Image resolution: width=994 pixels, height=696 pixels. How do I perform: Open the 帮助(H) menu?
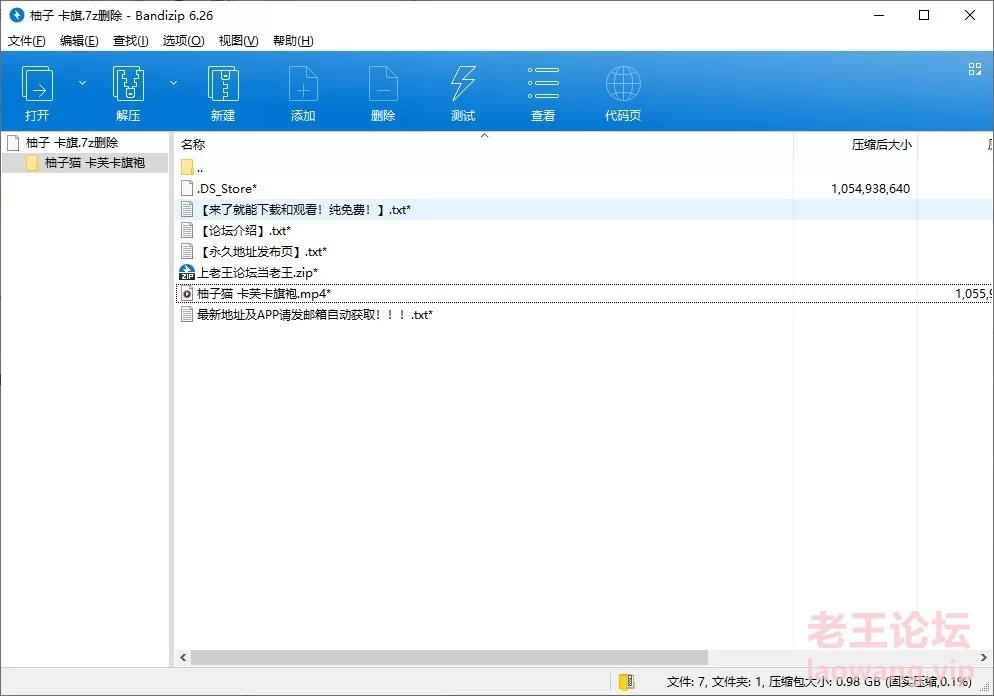(x=293, y=41)
